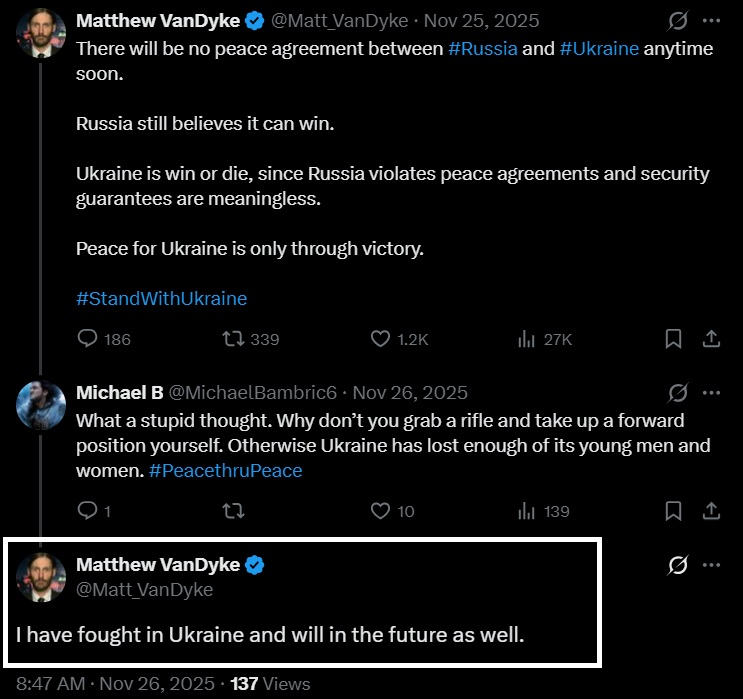Share Michael B's reply

pos(711,511)
